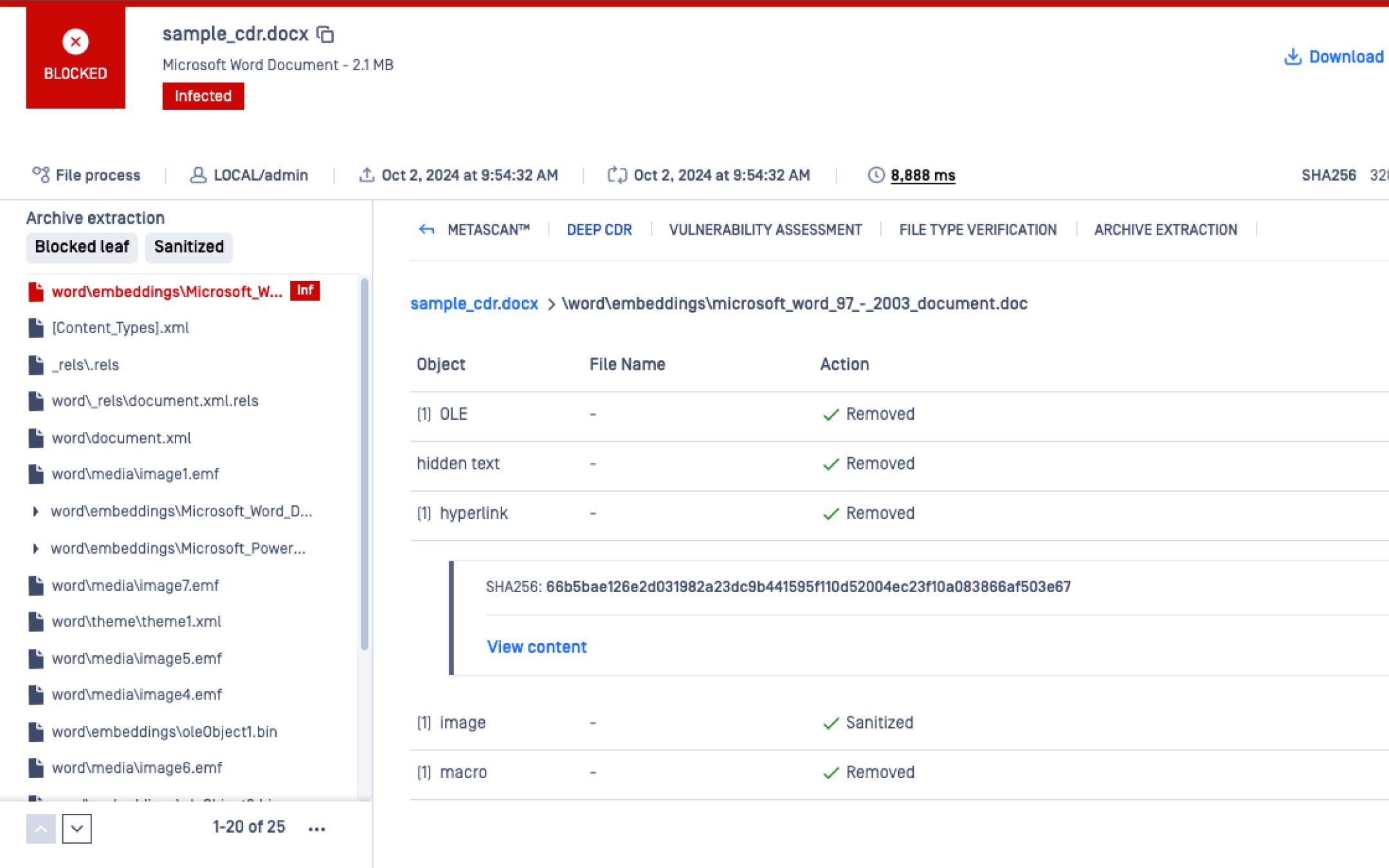The image size is (1389, 868).
Task: Click the File process icon
Action: tap(40, 174)
